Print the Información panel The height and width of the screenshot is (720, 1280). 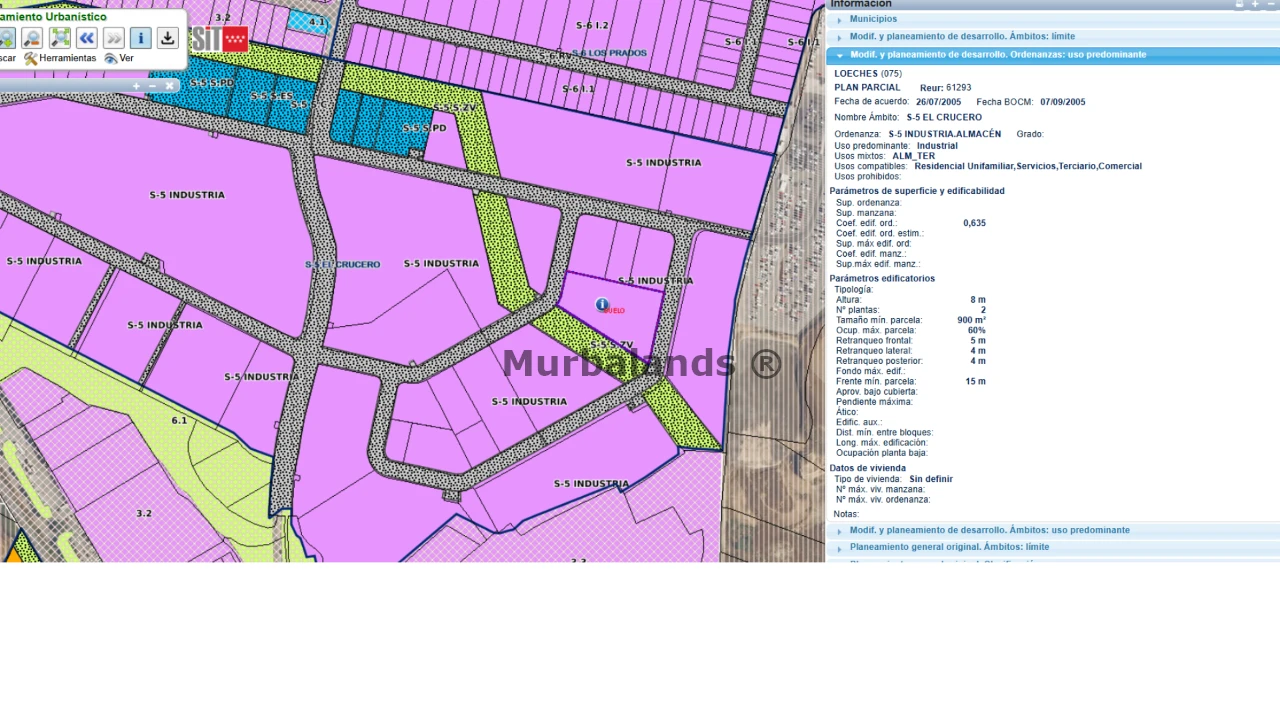pos(1240,4)
